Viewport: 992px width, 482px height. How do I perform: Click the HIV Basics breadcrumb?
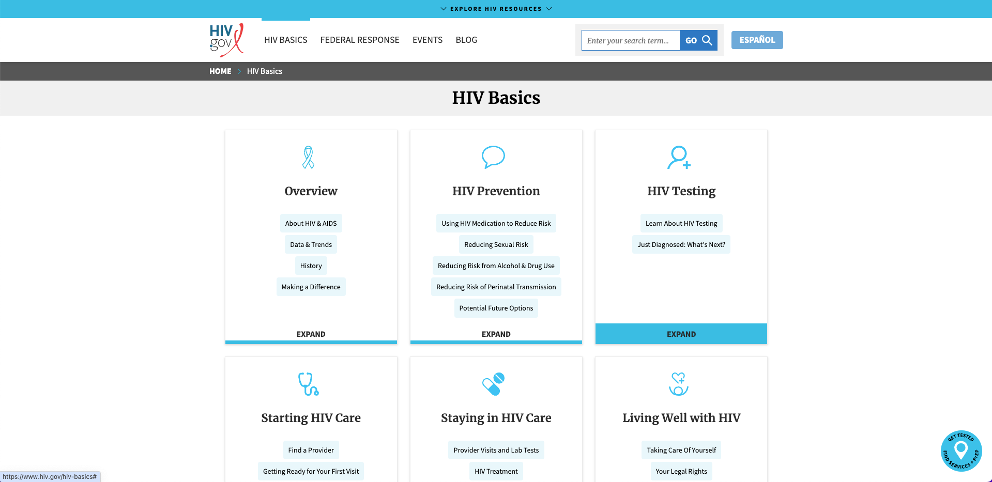264,71
